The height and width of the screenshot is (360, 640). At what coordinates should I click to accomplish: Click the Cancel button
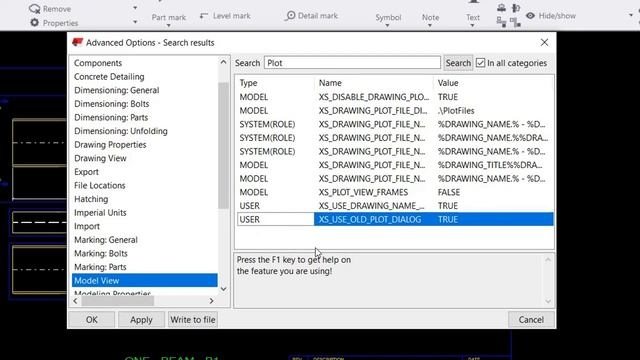coord(531,320)
